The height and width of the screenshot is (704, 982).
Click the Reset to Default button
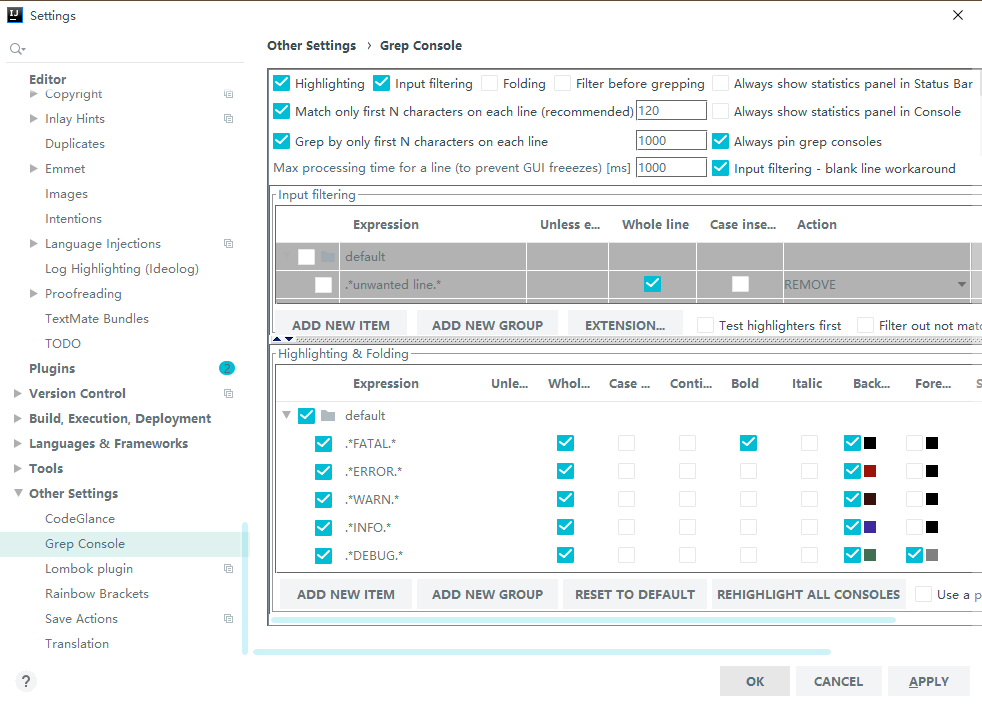(x=634, y=594)
